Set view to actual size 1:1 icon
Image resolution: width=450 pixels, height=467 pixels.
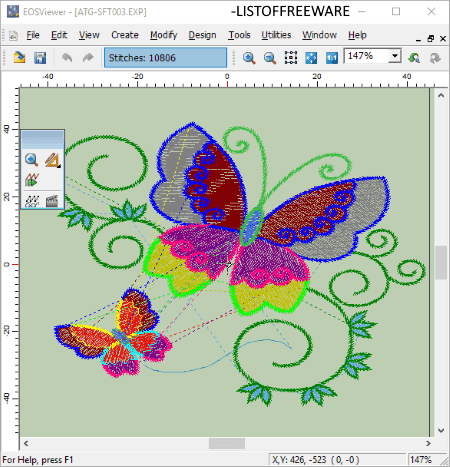click(x=332, y=58)
